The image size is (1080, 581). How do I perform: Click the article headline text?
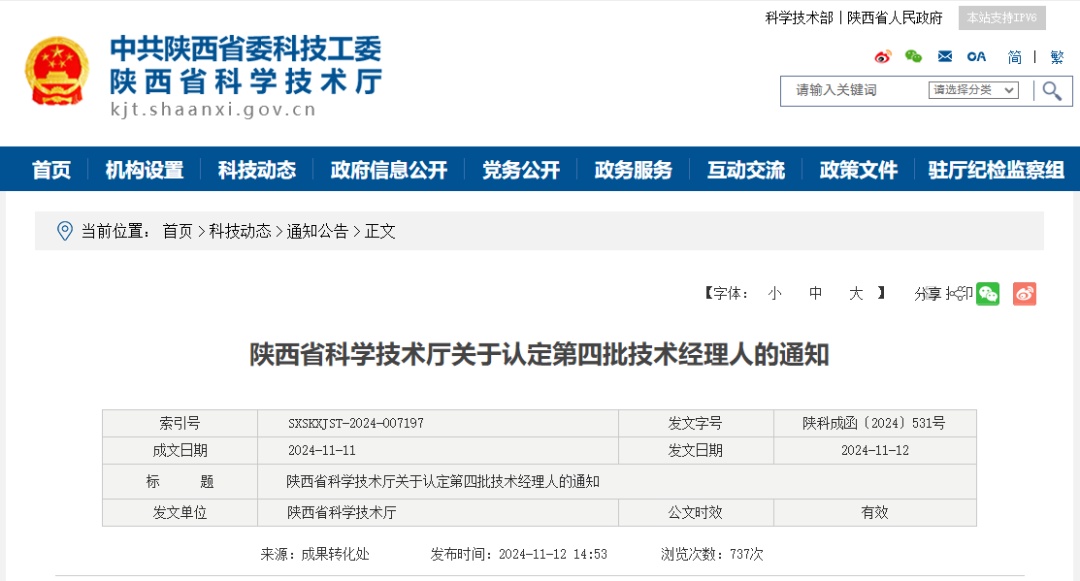pos(539,355)
